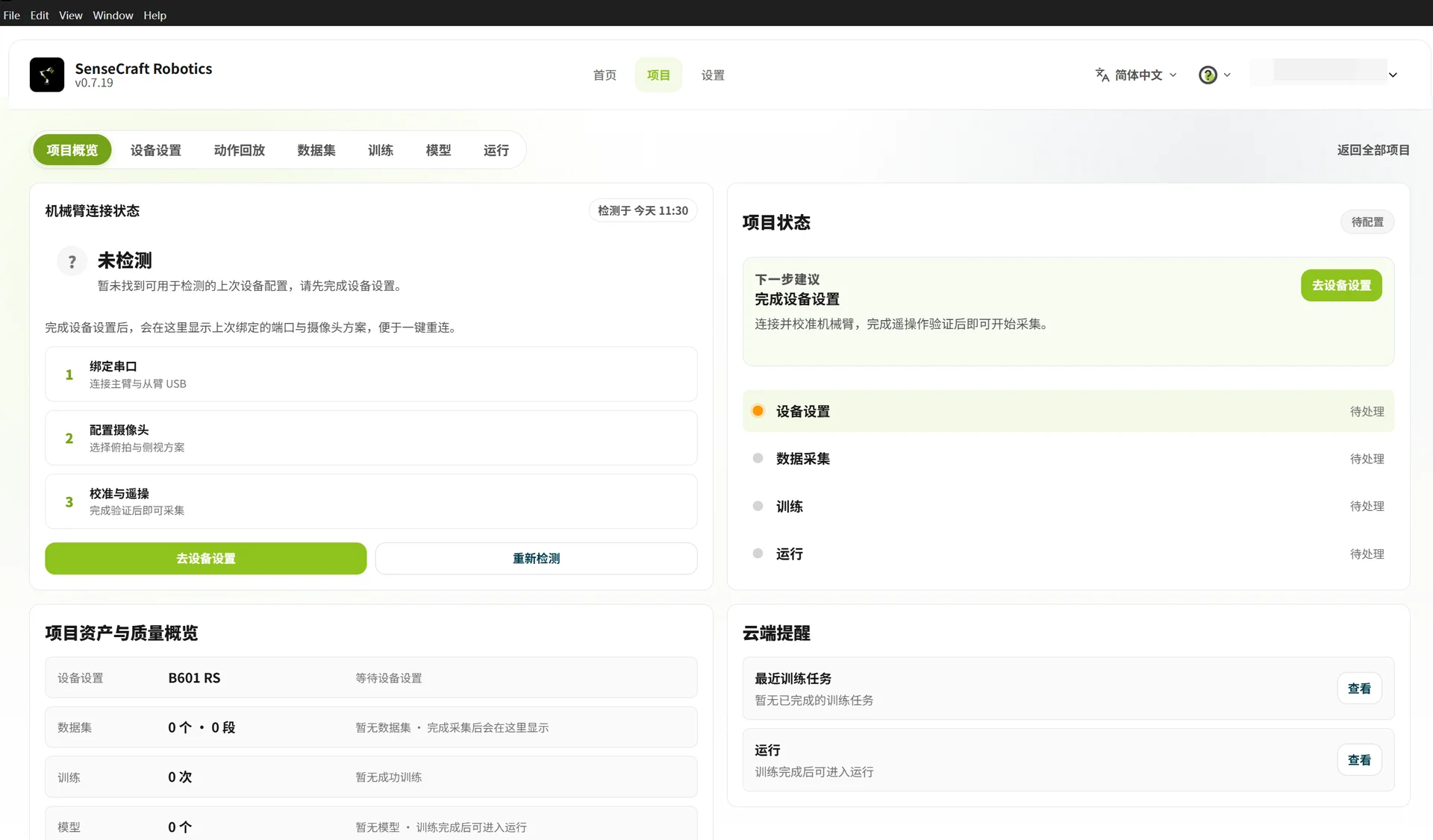Click the 设备设置 status row

pyautogui.click(x=1068, y=411)
